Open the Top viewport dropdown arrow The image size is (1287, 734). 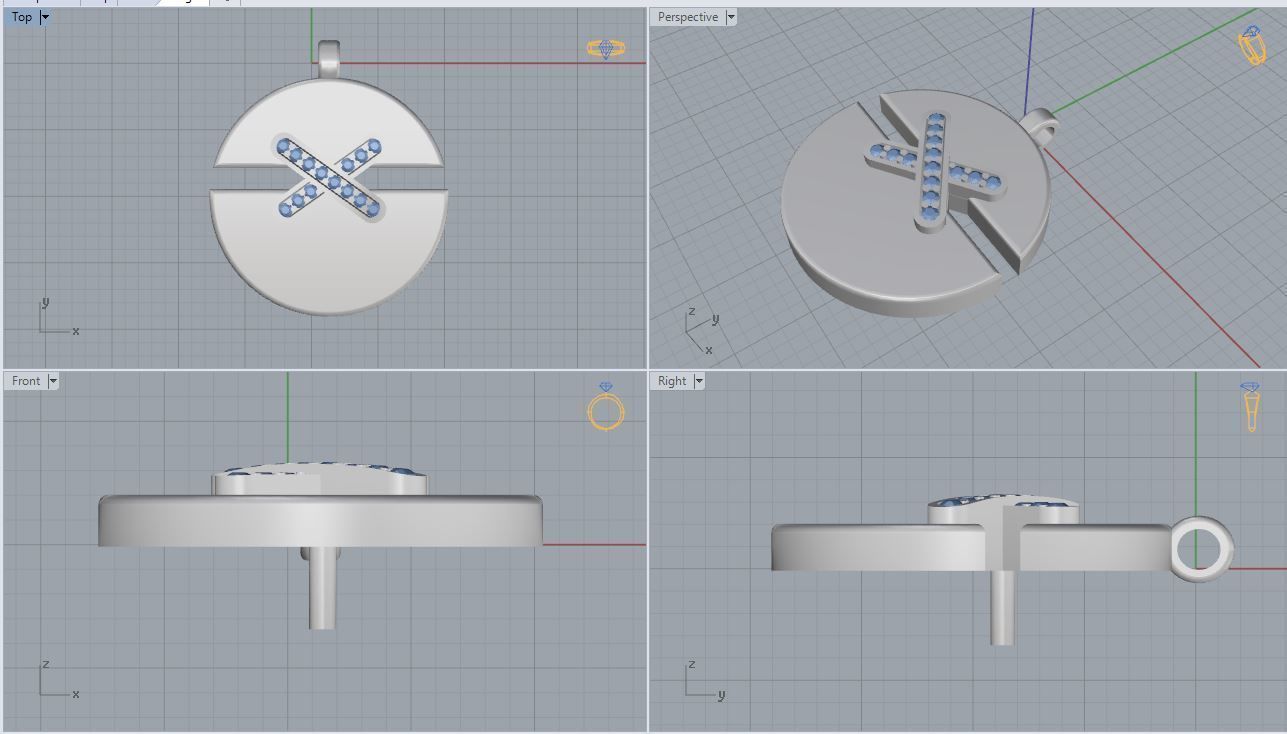click(x=45, y=17)
